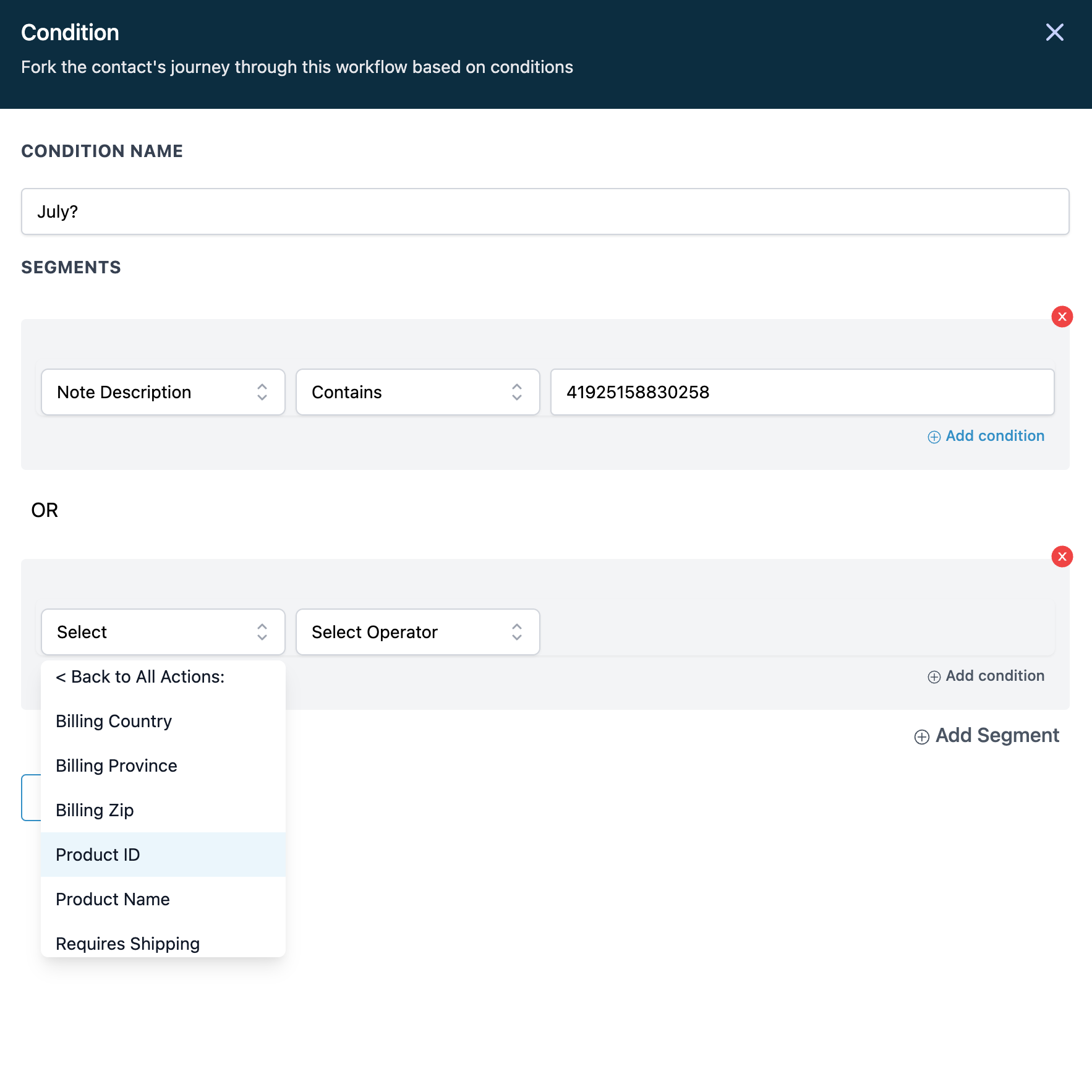Click the plus icon beside Add Segment

[921, 736]
